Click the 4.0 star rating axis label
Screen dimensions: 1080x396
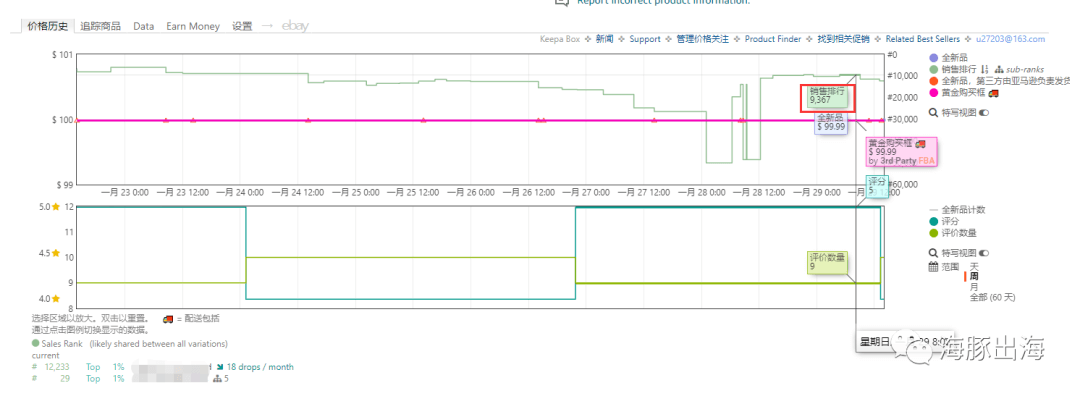pos(45,299)
